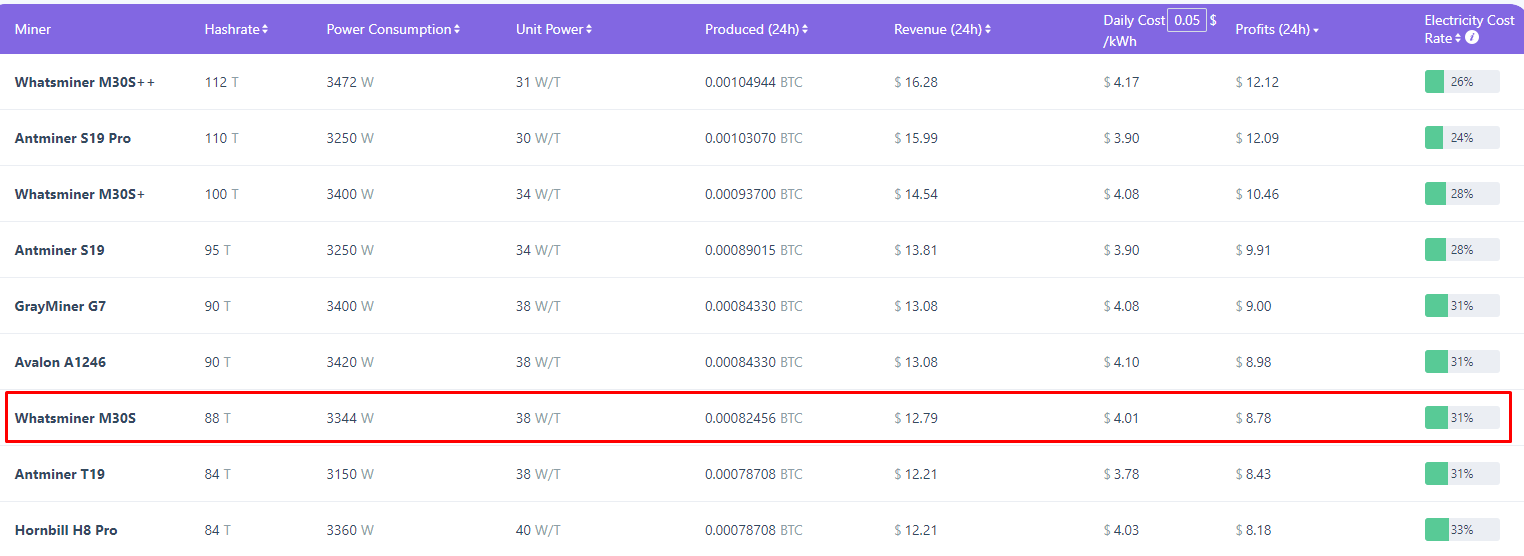Select $ 4.03 daily cost value
Image resolution: width=1524 pixels, height=556 pixels.
[1121, 530]
